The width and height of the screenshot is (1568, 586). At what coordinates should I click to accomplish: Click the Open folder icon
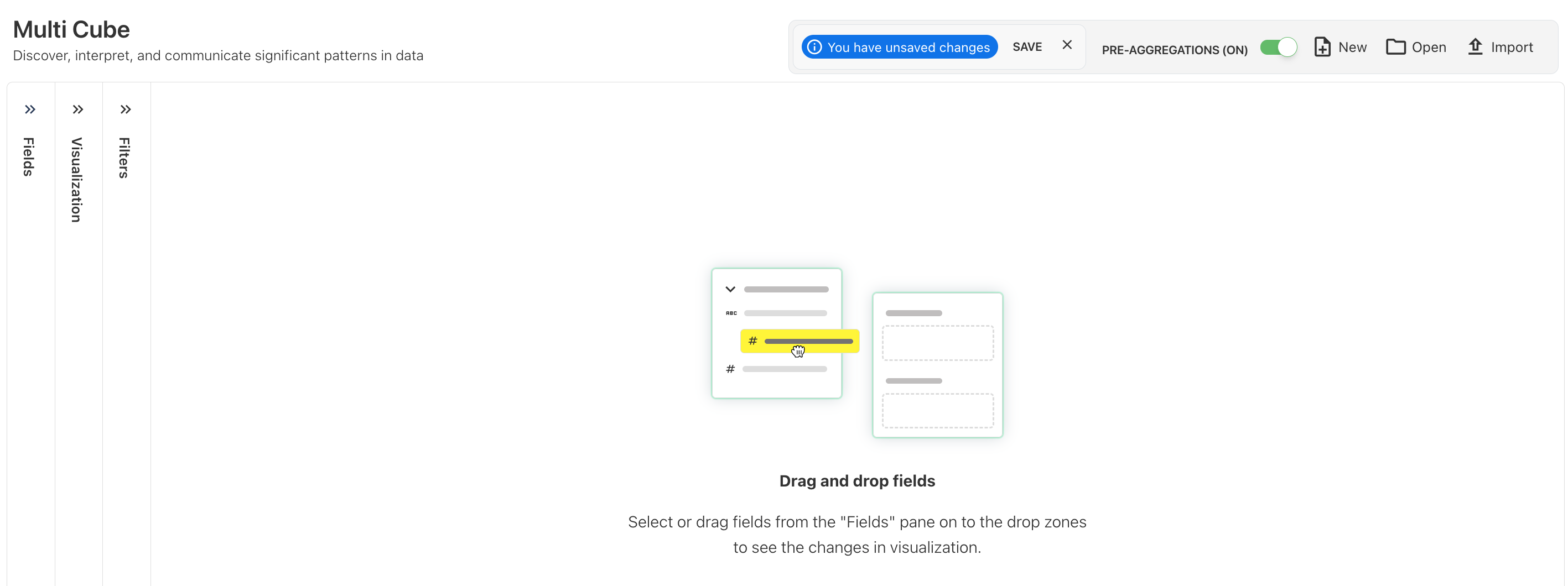(1395, 47)
